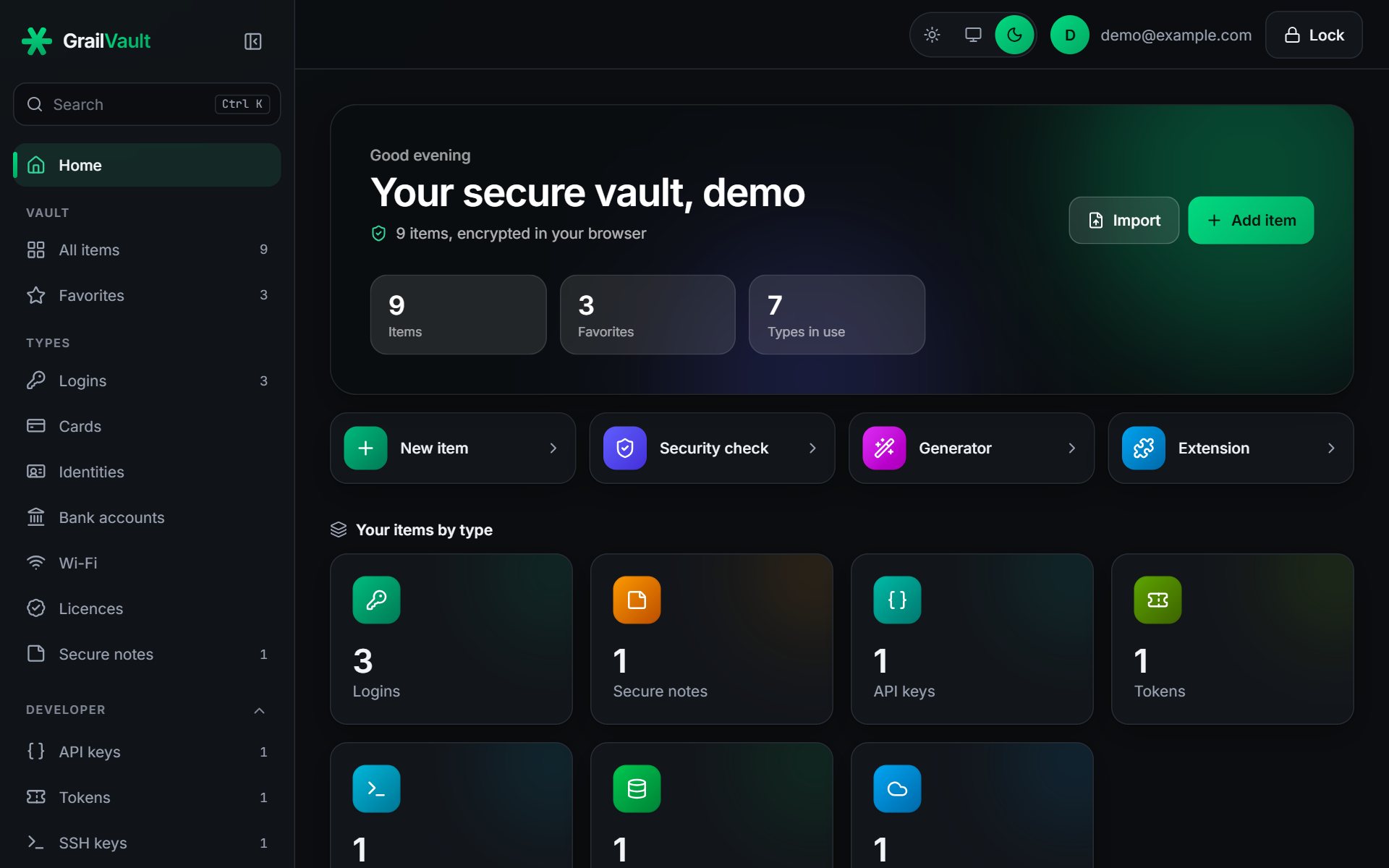Open the API keys type card
The width and height of the screenshot is (1389, 868).
972,639
